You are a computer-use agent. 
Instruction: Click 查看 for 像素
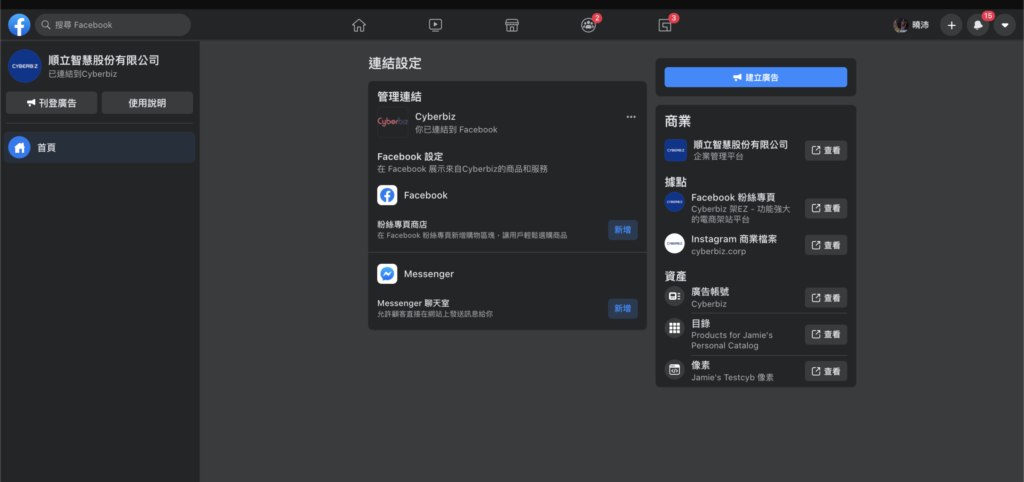pos(825,371)
